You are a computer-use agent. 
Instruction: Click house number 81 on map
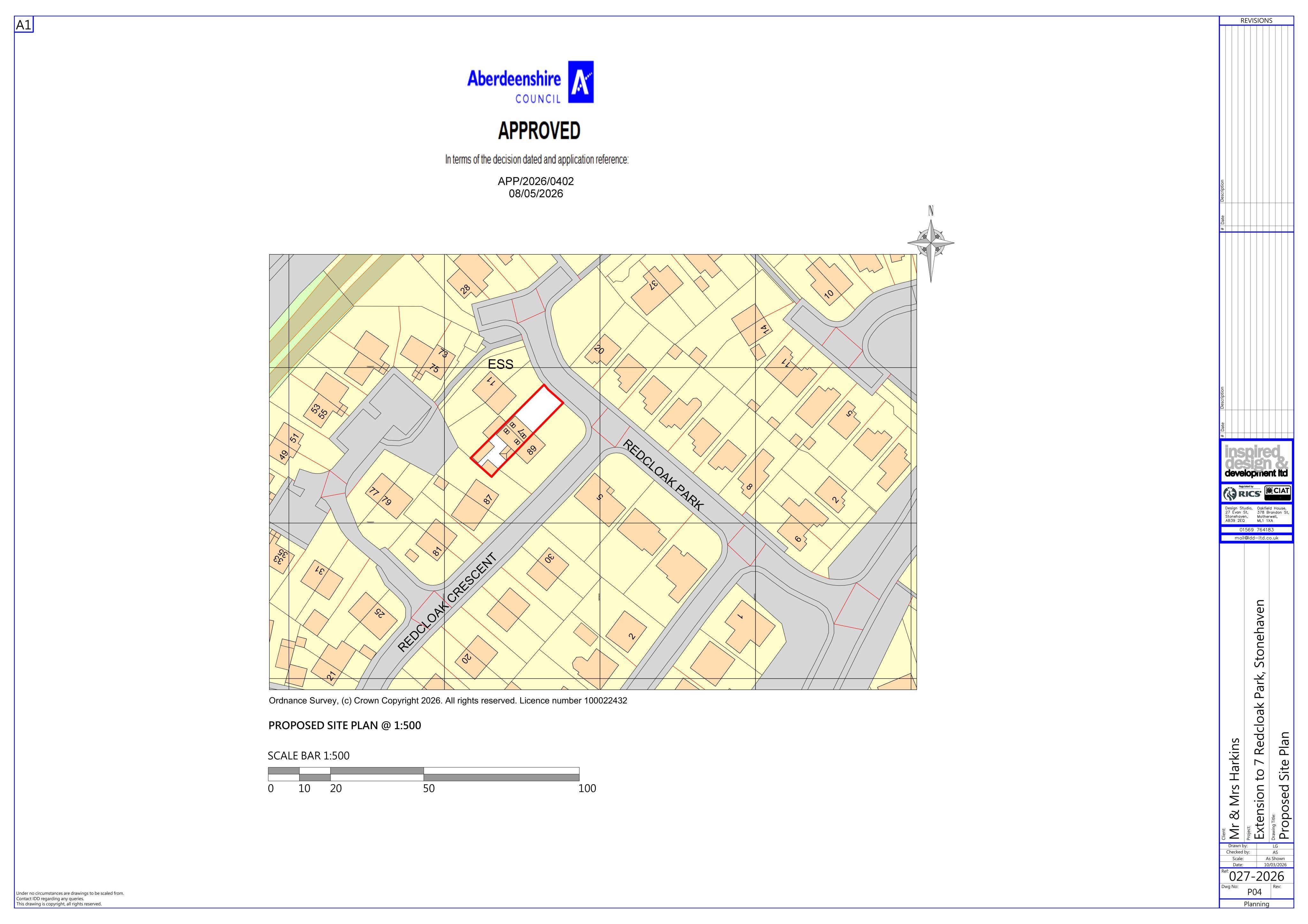pyautogui.click(x=437, y=551)
